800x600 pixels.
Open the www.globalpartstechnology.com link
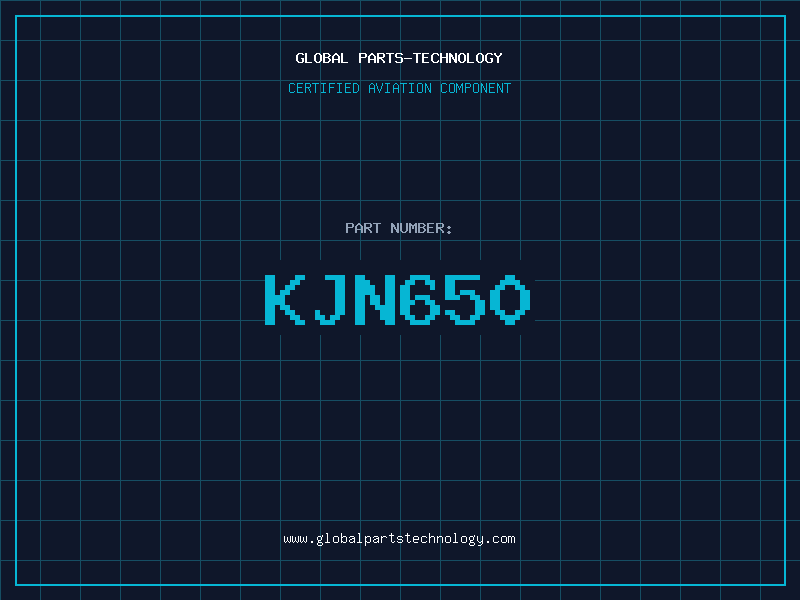click(399, 539)
